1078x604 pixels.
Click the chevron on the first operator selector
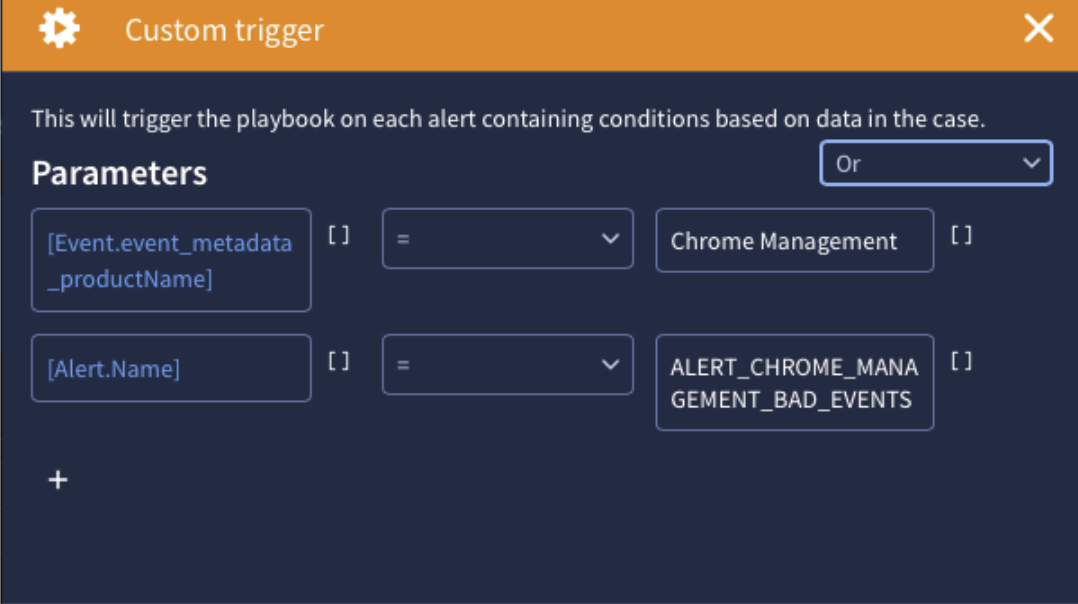coord(612,238)
